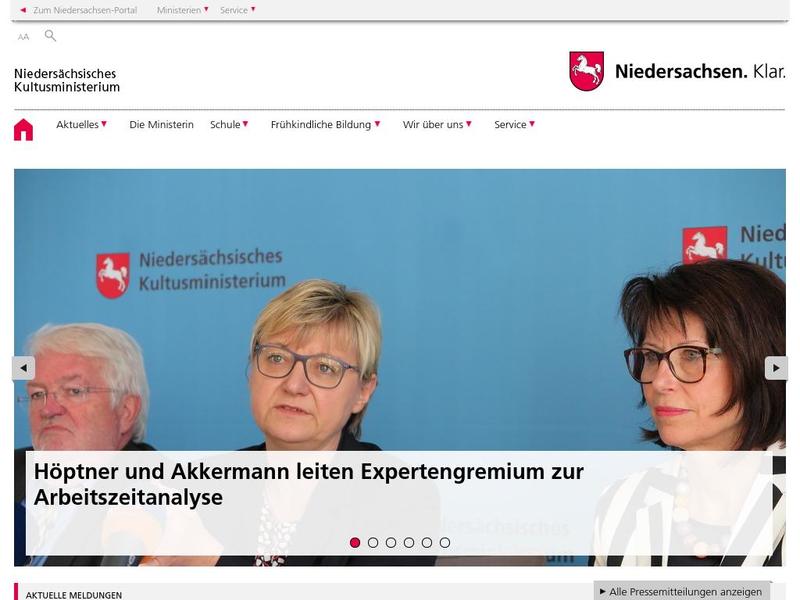The image size is (800, 600).
Task: Click Alle Pressemitteilungen anzeigen button
Action: (x=681, y=592)
